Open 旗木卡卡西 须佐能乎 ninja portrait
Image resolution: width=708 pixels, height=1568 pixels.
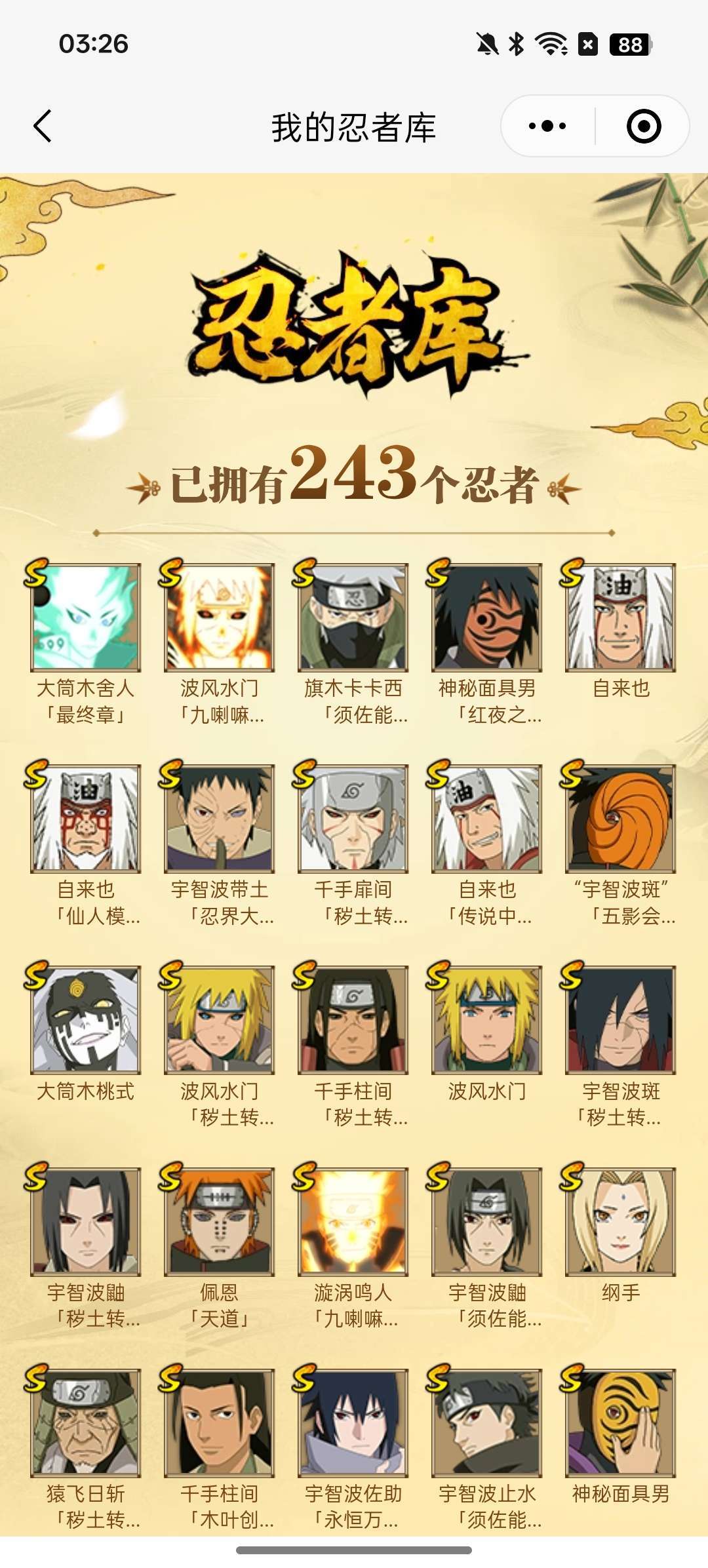tap(353, 617)
